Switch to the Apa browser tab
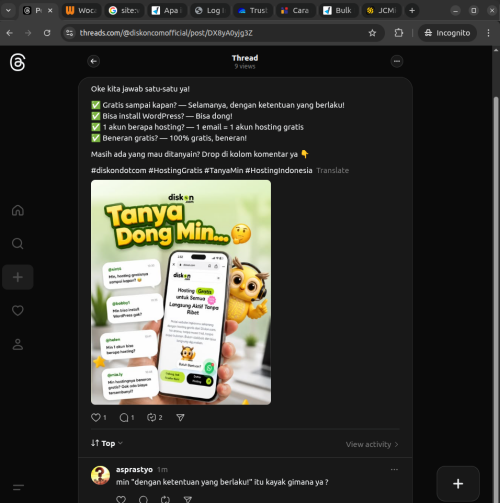Viewport: 500px width, 503px height. tap(167, 11)
